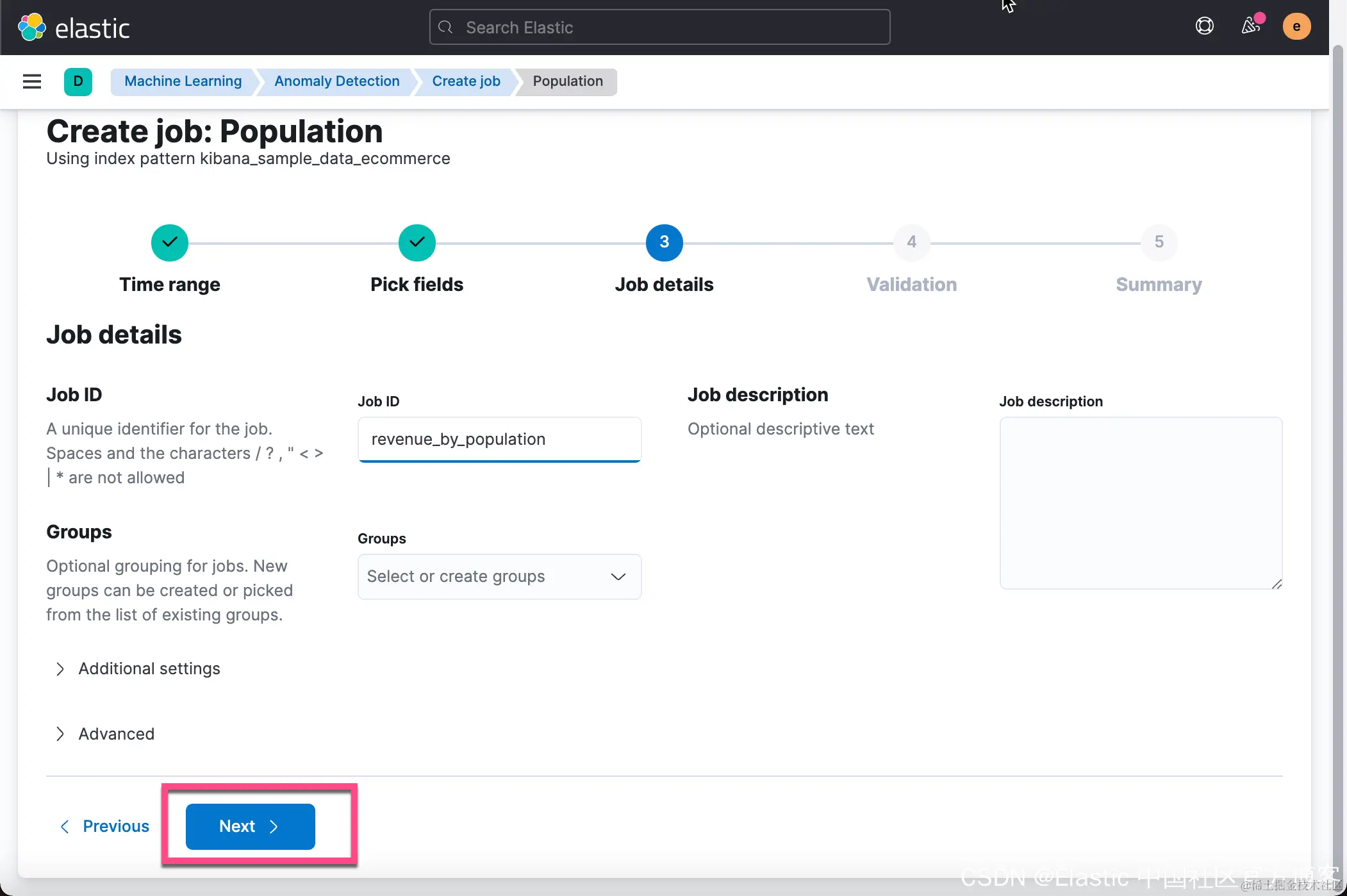Screen dimensions: 1347x896
Task: Click the Previous button
Action: click(105, 826)
